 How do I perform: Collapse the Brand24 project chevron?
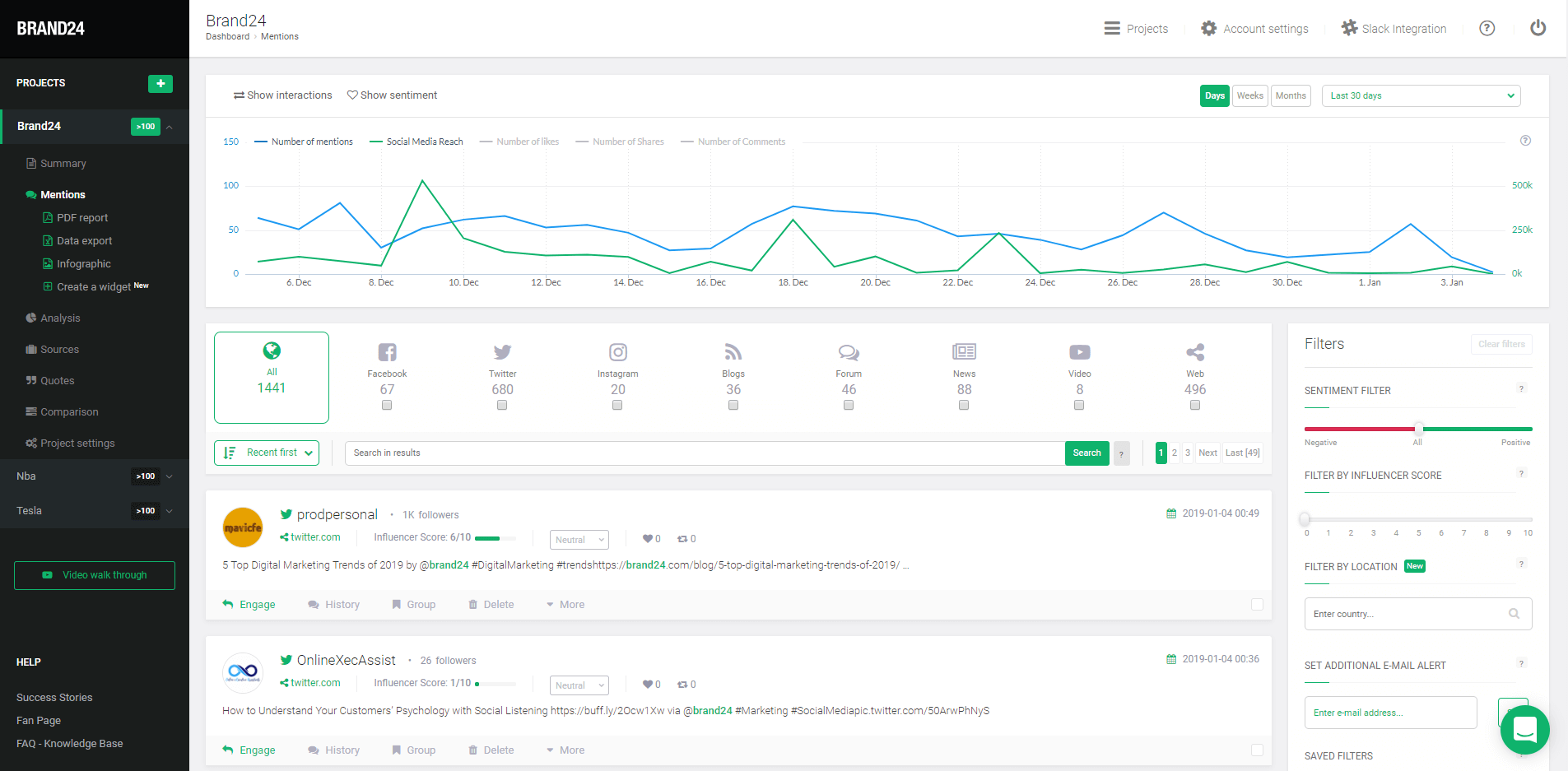(x=170, y=127)
